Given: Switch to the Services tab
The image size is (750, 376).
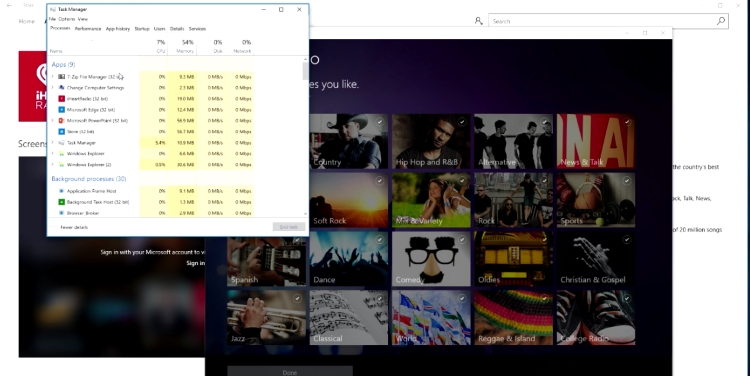Looking at the screenshot, I should pyautogui.click(x=197, y=29).
